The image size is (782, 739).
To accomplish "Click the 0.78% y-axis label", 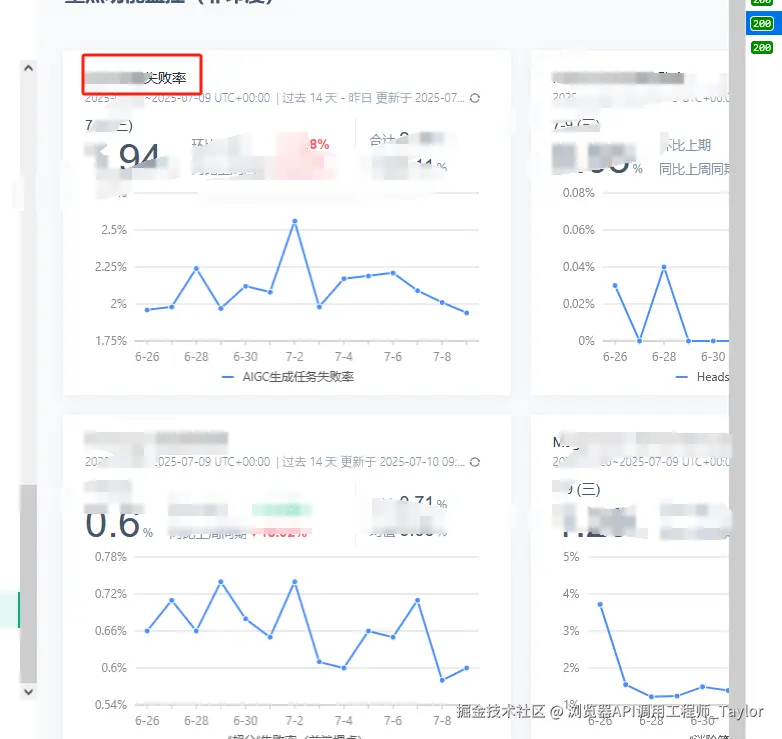I will (111, 557).
